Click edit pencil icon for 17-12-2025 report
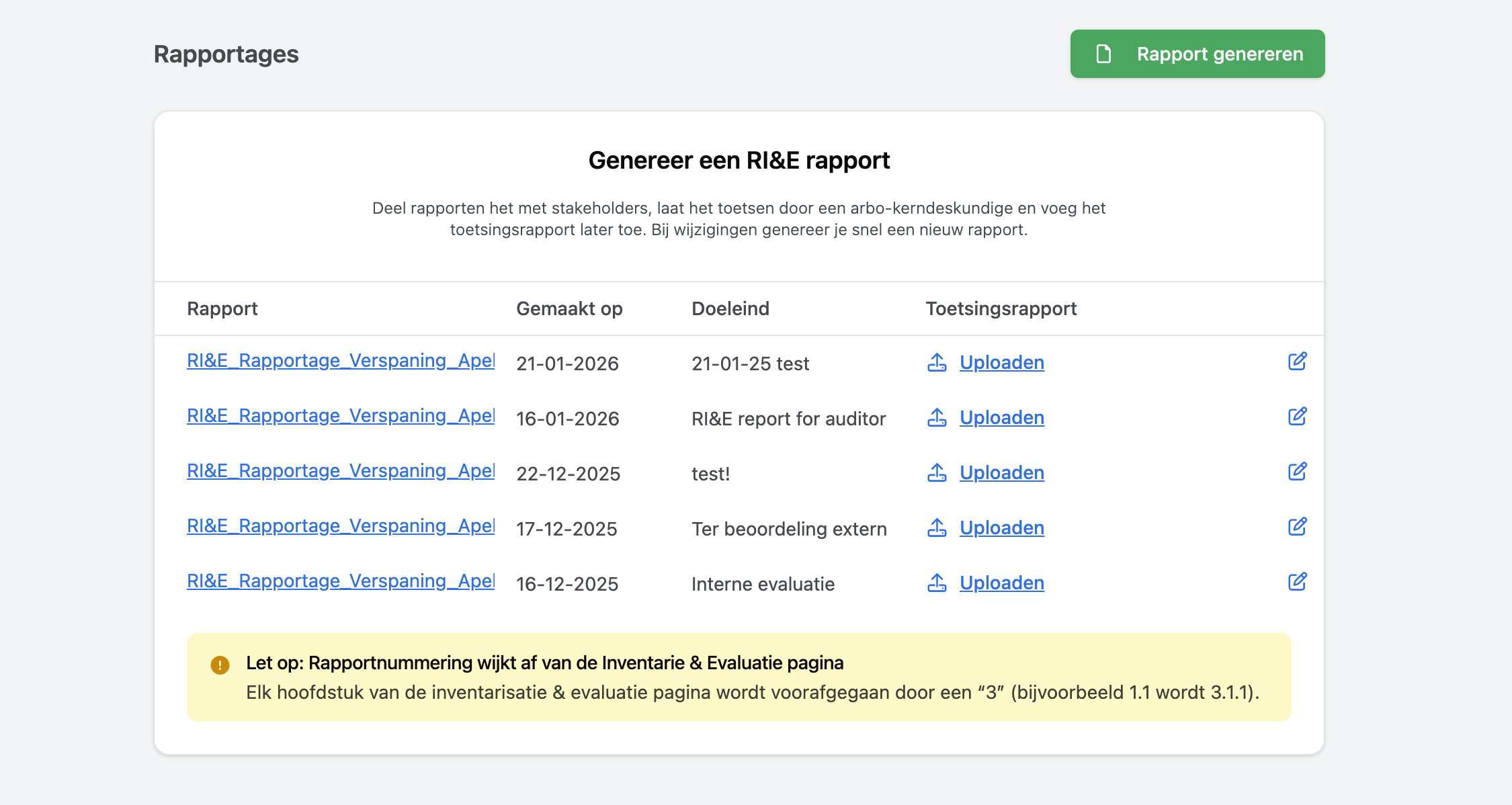 pyautogui.click(x=1297, y=527)
